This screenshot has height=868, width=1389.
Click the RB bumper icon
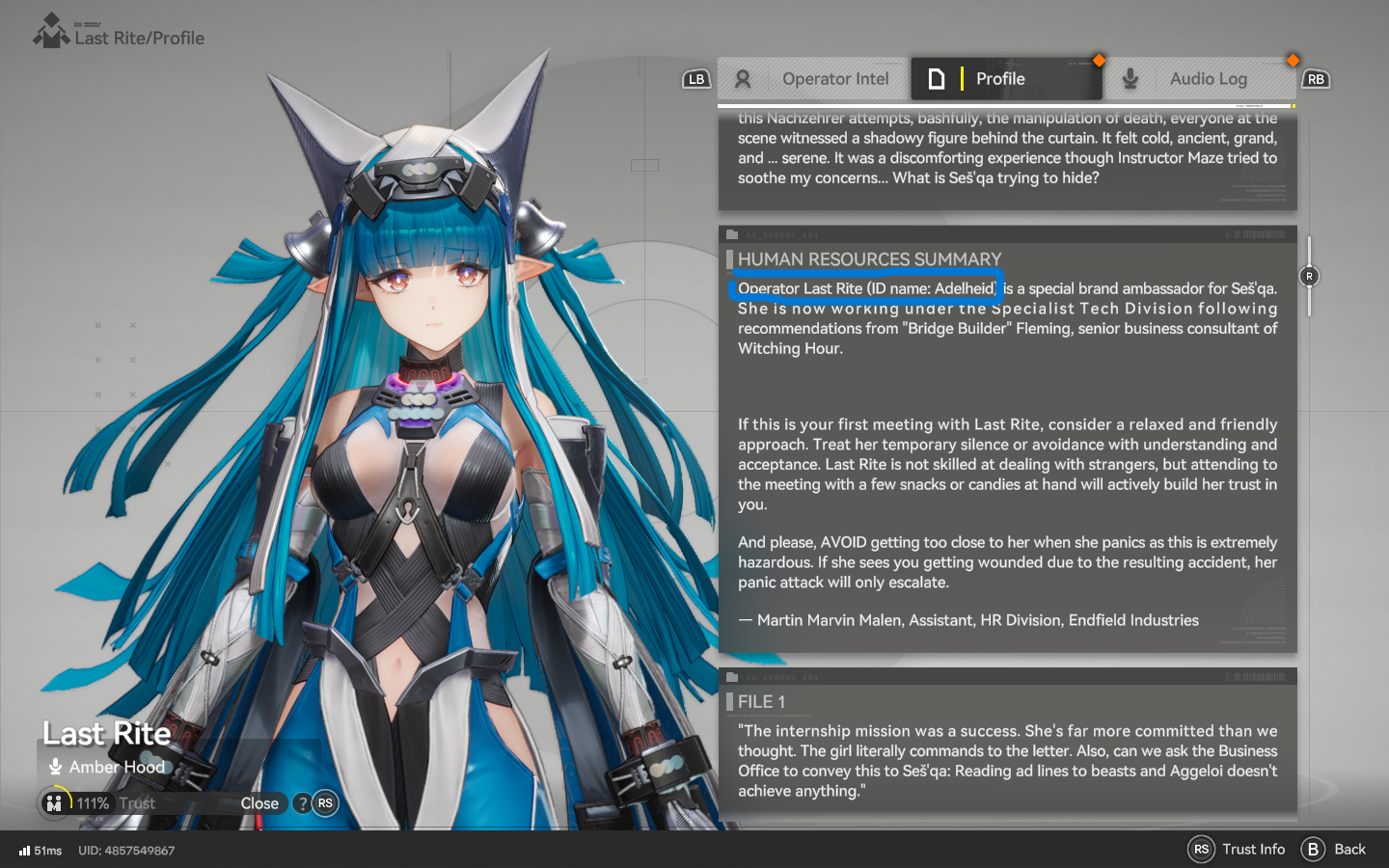click(1316, 79)
